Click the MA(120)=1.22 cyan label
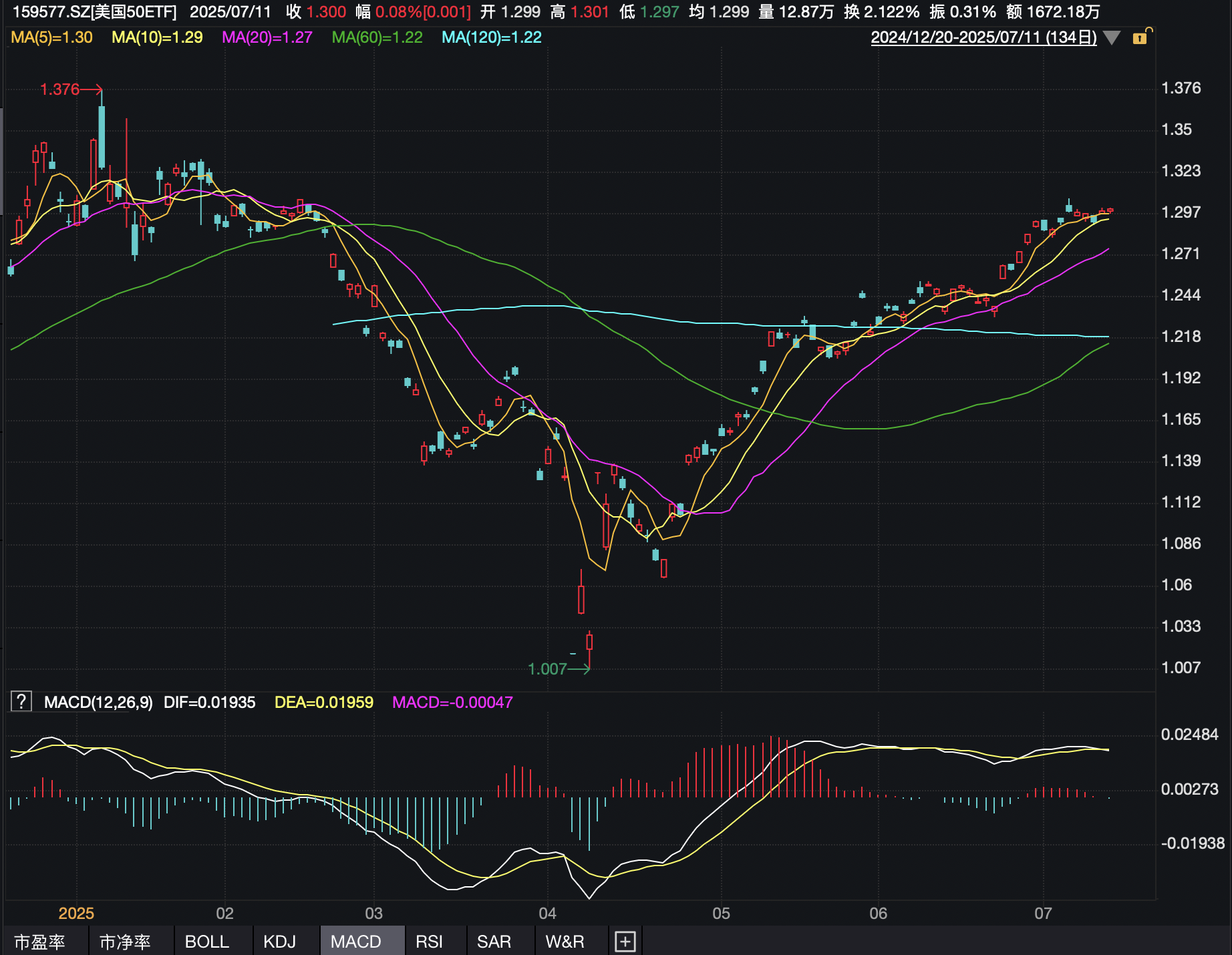 coord(491,37)
